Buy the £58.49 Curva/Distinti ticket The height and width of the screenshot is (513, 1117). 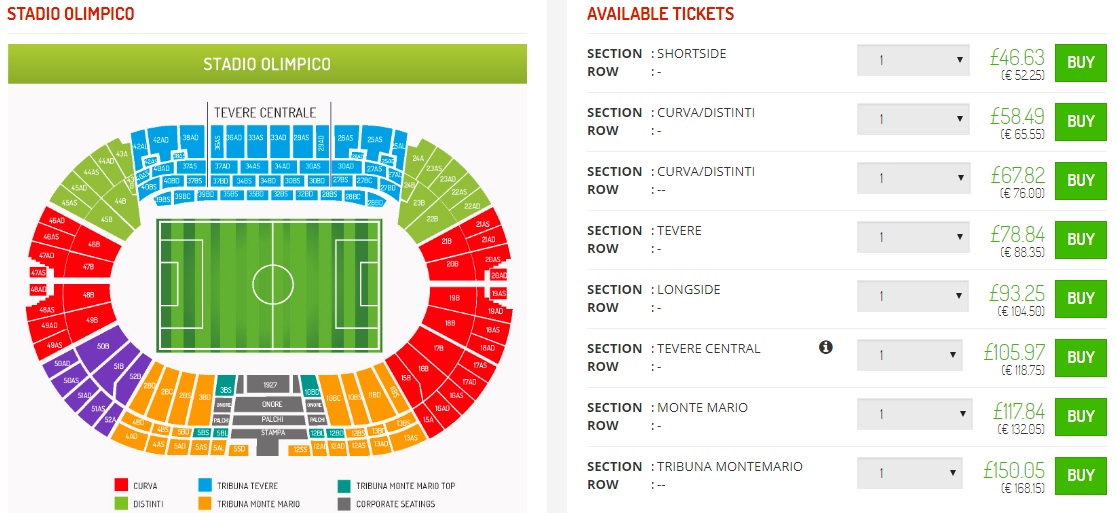pyautogui.click(x=1080, y=121)
